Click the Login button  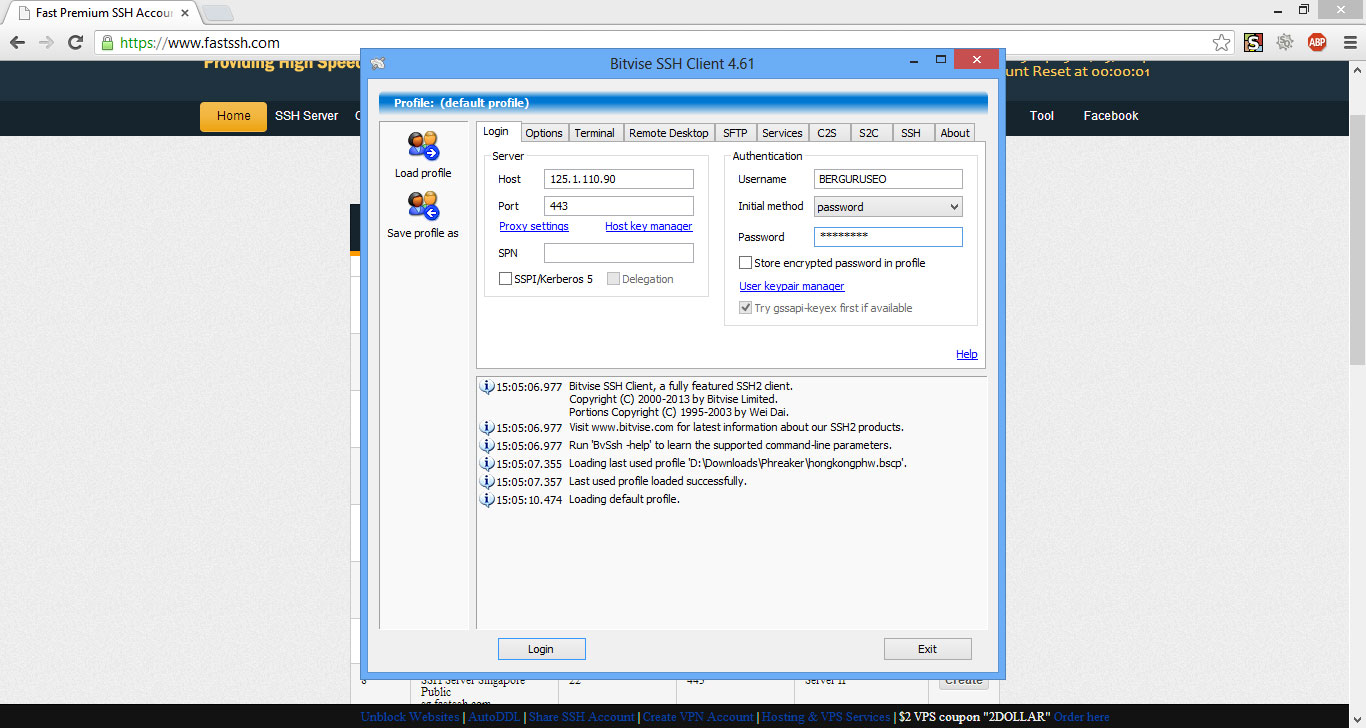click(x=541, y=649)
